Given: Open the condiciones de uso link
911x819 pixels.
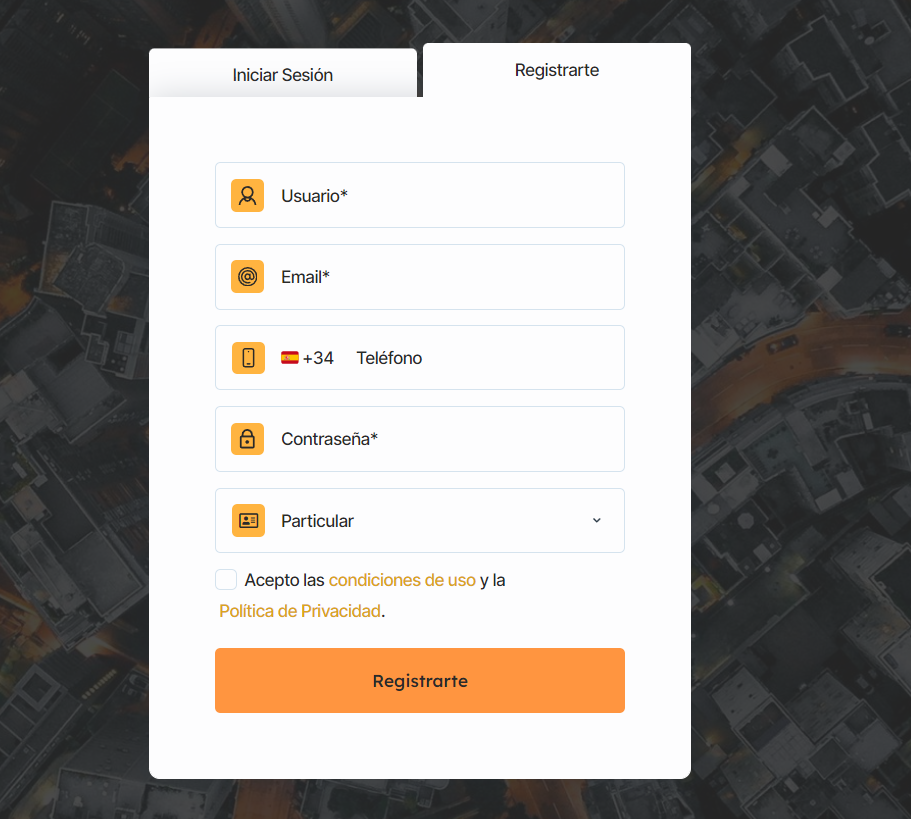Looking at the screenshot, I should [402, 580].
